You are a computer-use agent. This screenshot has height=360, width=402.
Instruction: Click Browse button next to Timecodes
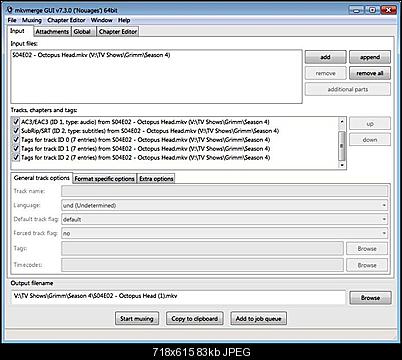coord(367,265)
